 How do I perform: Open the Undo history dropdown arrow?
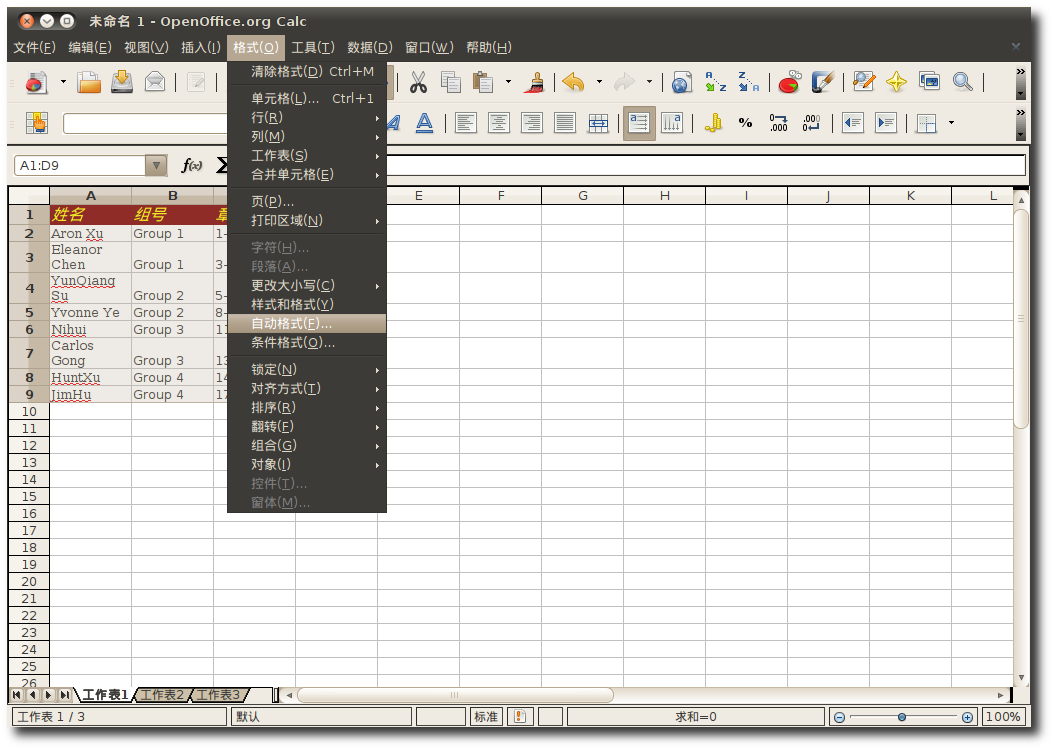tap(599, 83)
